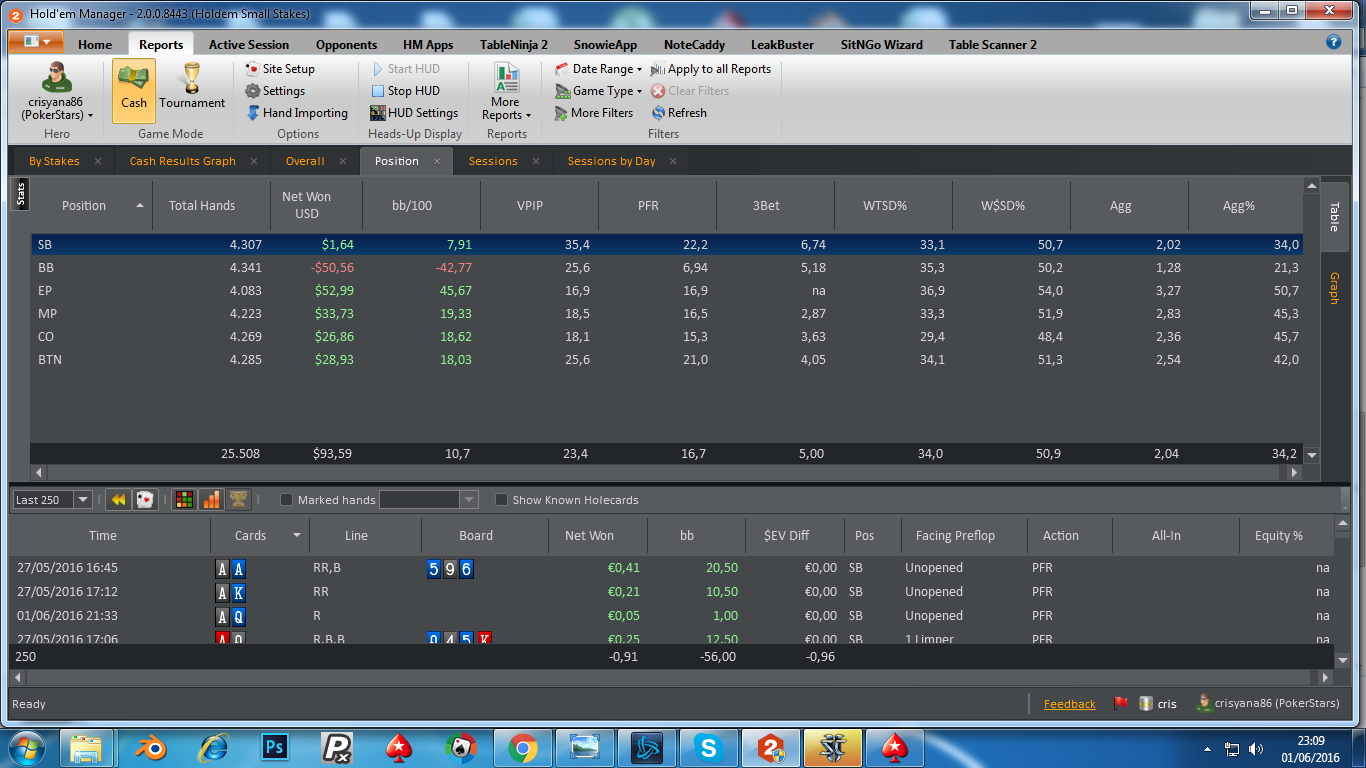
Task: Open NoteCaddy tab
Action: point(694,45)
